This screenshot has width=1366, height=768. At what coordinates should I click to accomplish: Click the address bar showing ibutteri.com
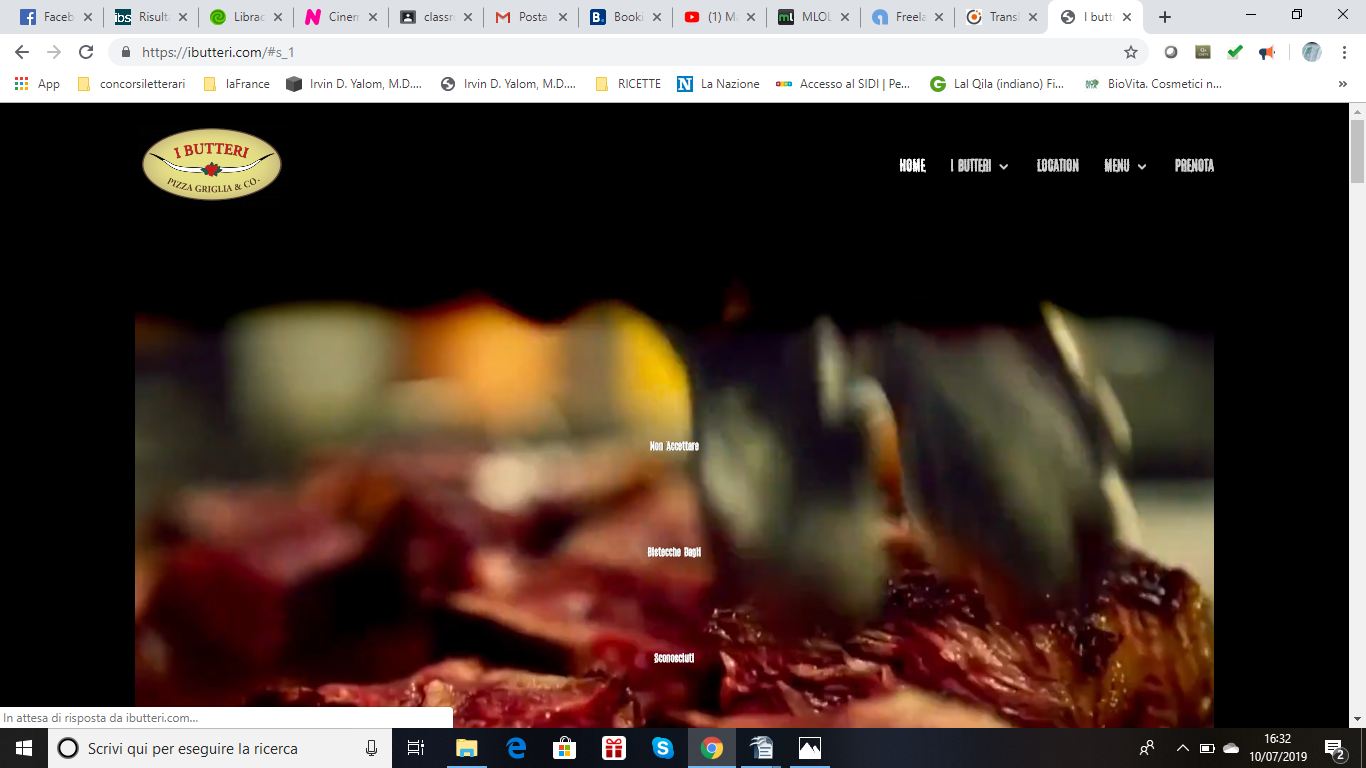pos(600,52)
